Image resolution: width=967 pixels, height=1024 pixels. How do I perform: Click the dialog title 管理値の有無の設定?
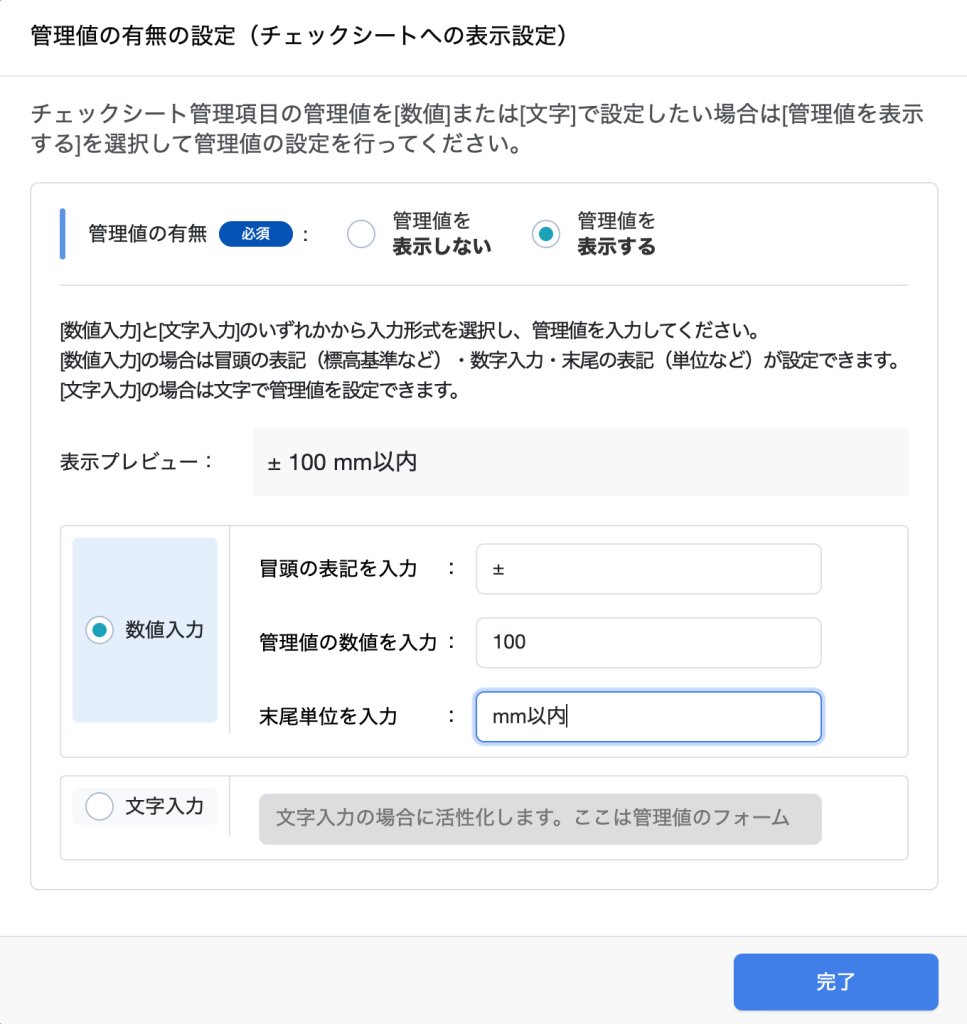[x=299, y=36]
